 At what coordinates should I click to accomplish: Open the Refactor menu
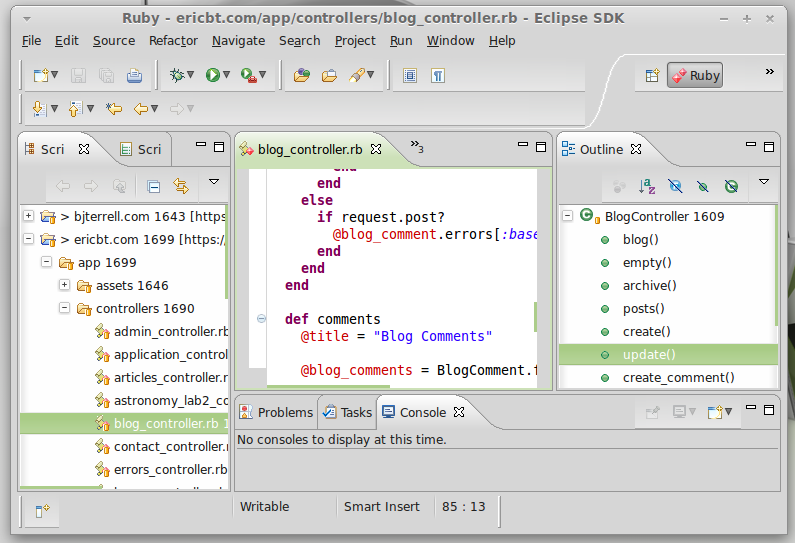point(173,41)
